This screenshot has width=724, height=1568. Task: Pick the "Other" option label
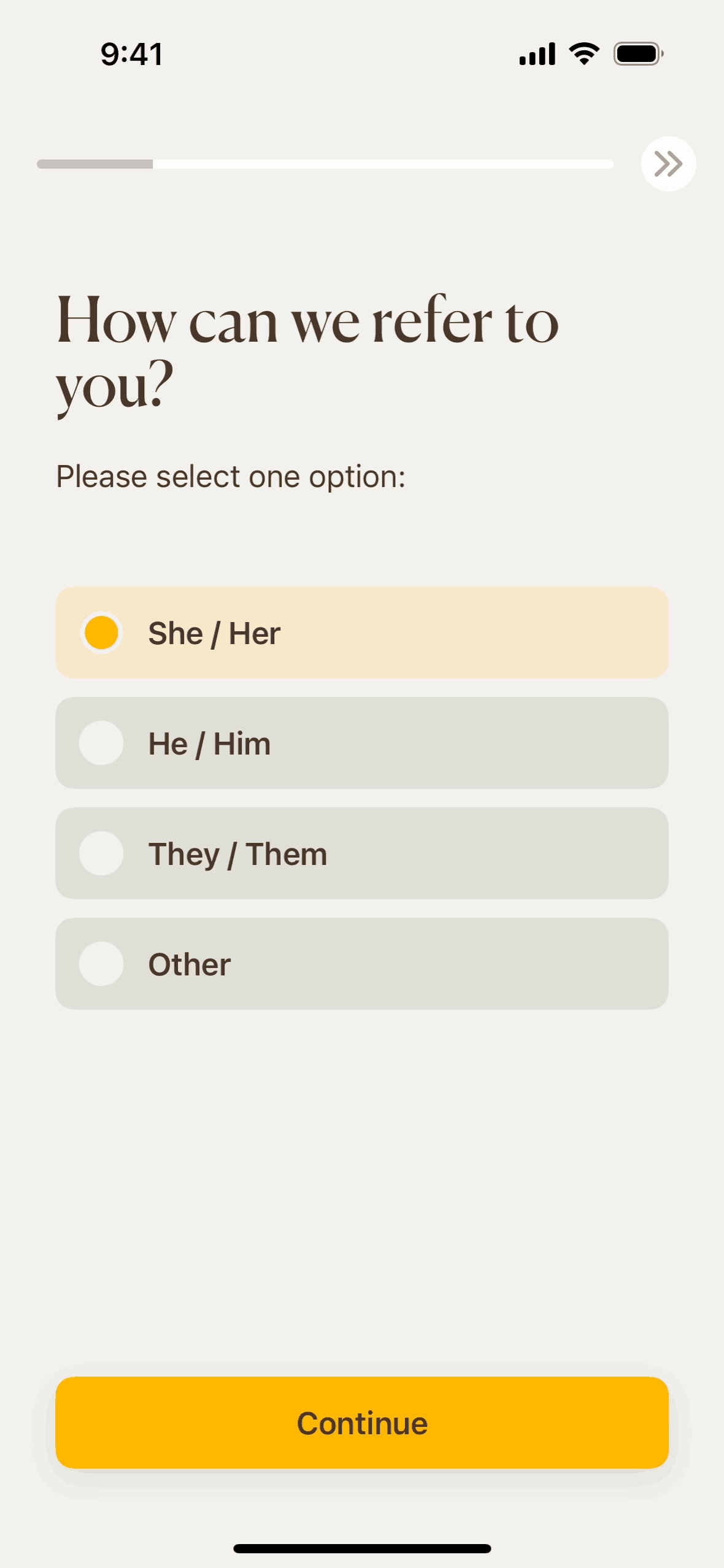pos(190,964)
